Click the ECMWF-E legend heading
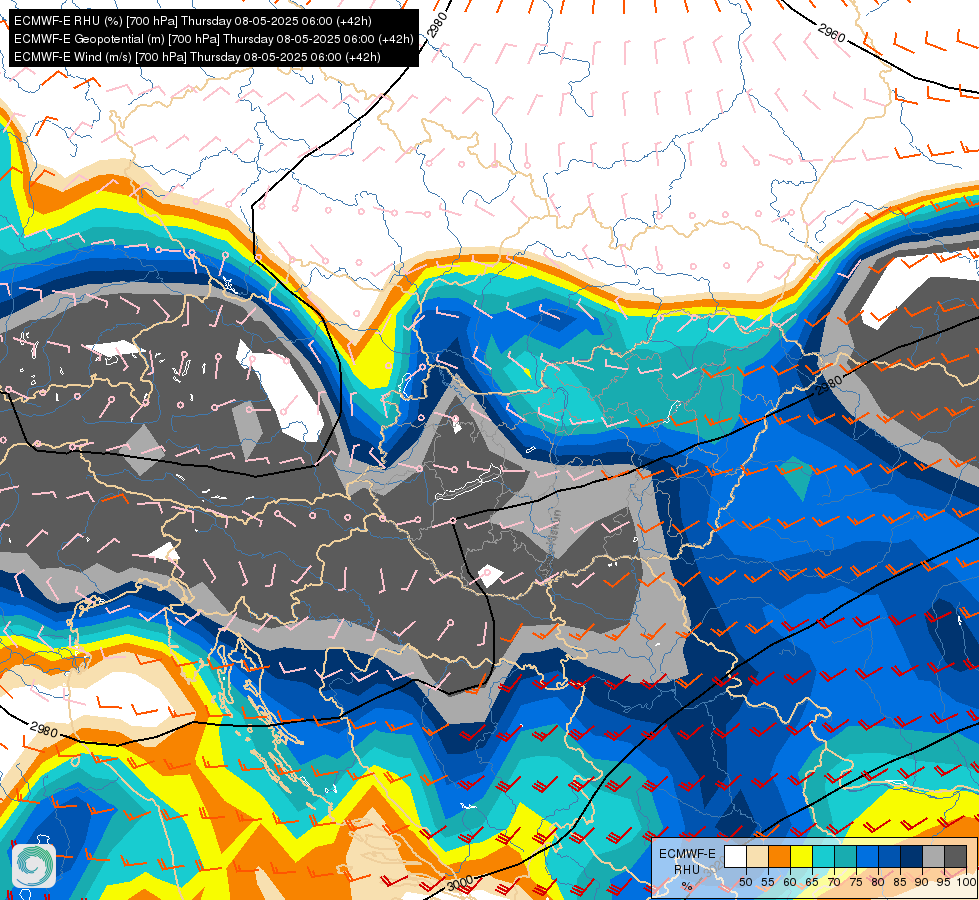 coord(687,854)
